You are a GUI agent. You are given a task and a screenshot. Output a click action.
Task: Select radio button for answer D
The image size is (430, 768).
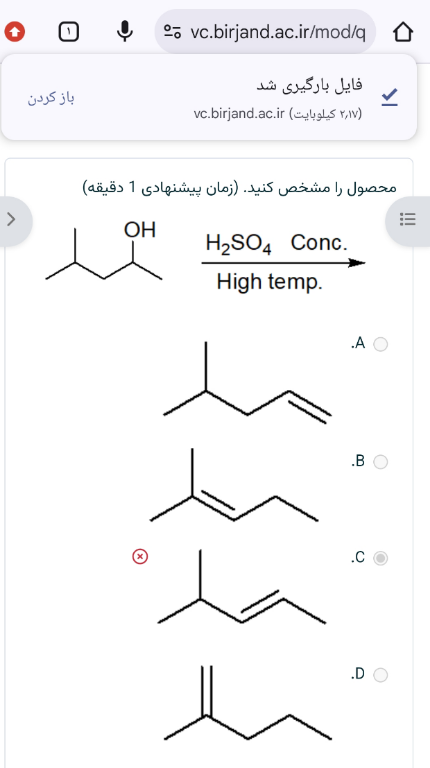pyautogui.click(x=381, y=675)
